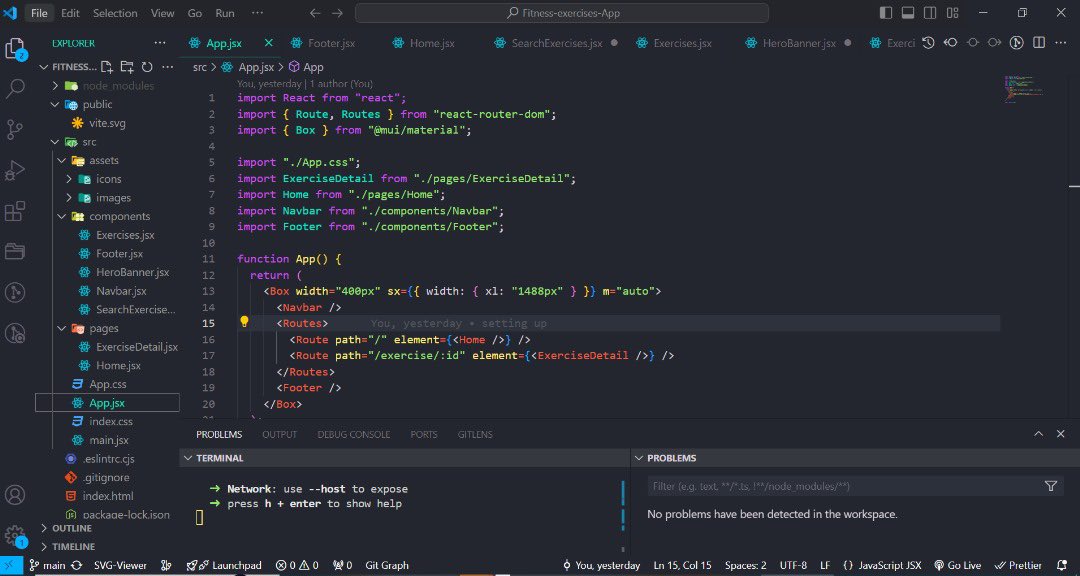This screenshot has height=576, width=1080.
Task: Click Spaces: 2 indentation setting
Action: [745, 565]
